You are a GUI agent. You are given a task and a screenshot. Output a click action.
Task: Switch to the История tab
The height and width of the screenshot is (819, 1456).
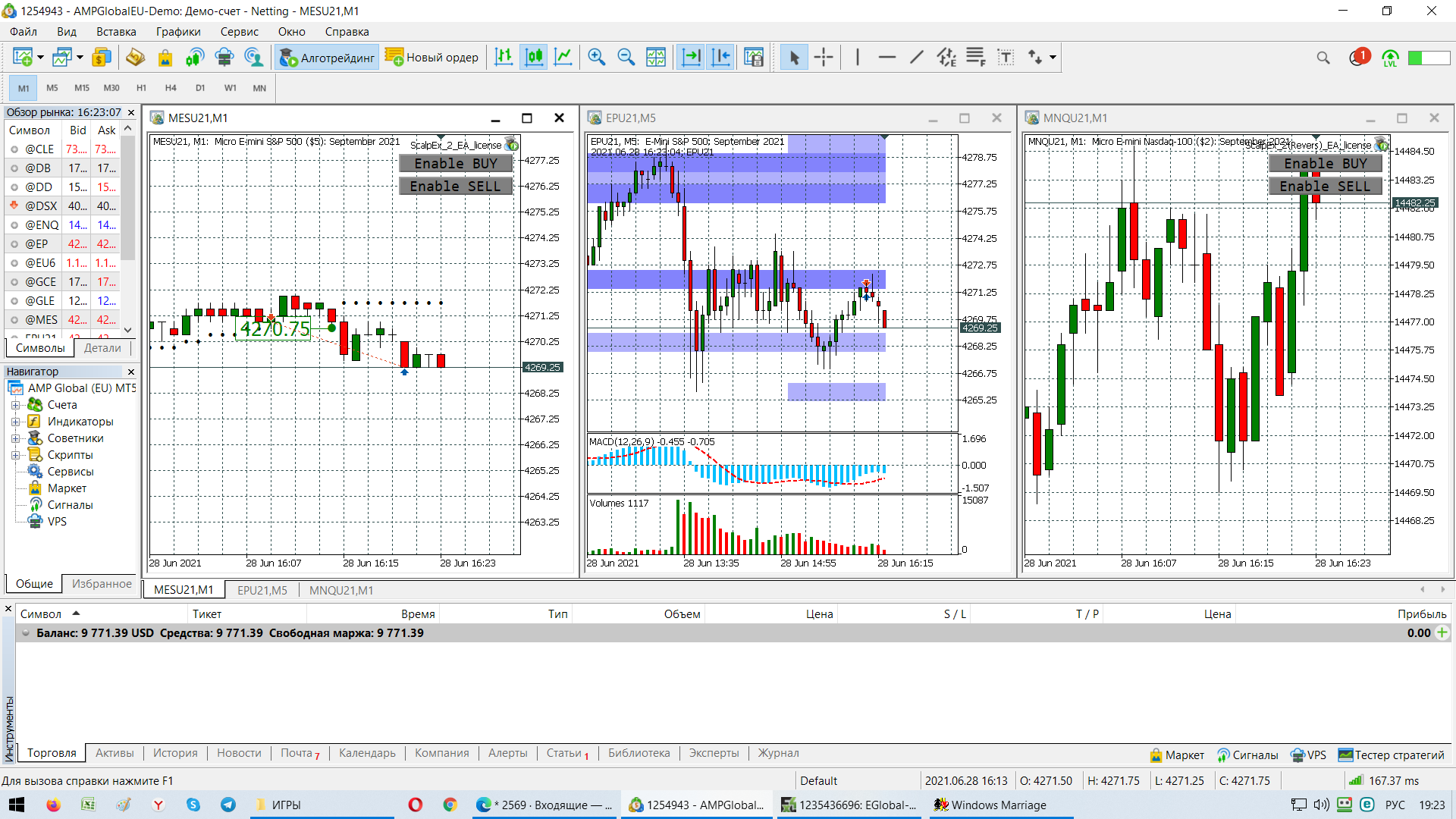[175, 753]
